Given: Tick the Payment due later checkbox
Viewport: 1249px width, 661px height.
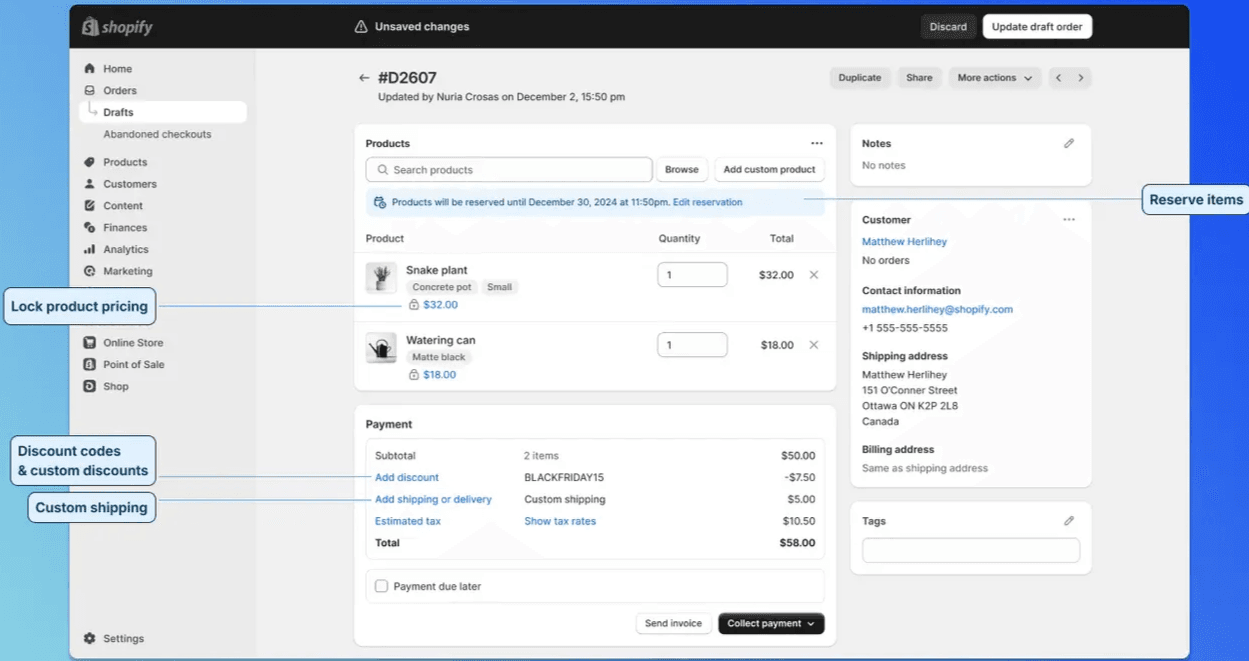Looking at the screenshot, I should [x=381, y=586].
